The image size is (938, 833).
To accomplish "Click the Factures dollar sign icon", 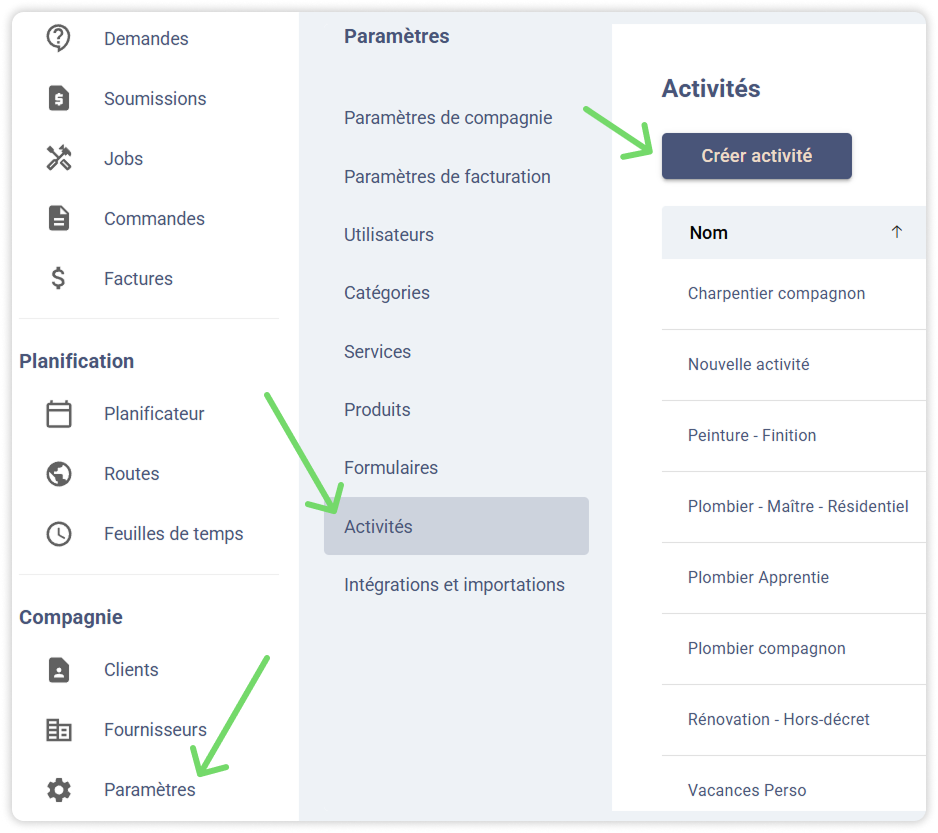I will coord(59,279).
